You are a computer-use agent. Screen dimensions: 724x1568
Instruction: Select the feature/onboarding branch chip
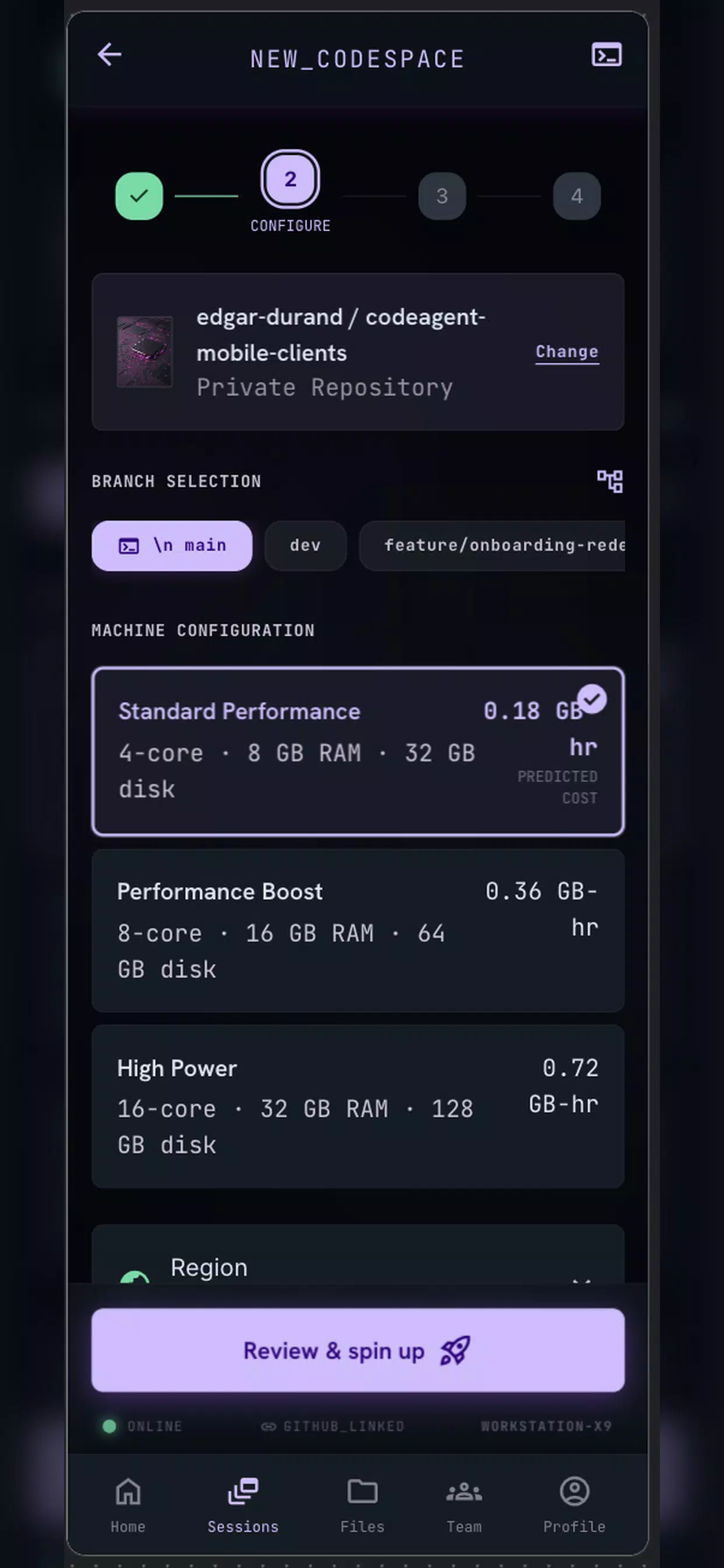492,545
